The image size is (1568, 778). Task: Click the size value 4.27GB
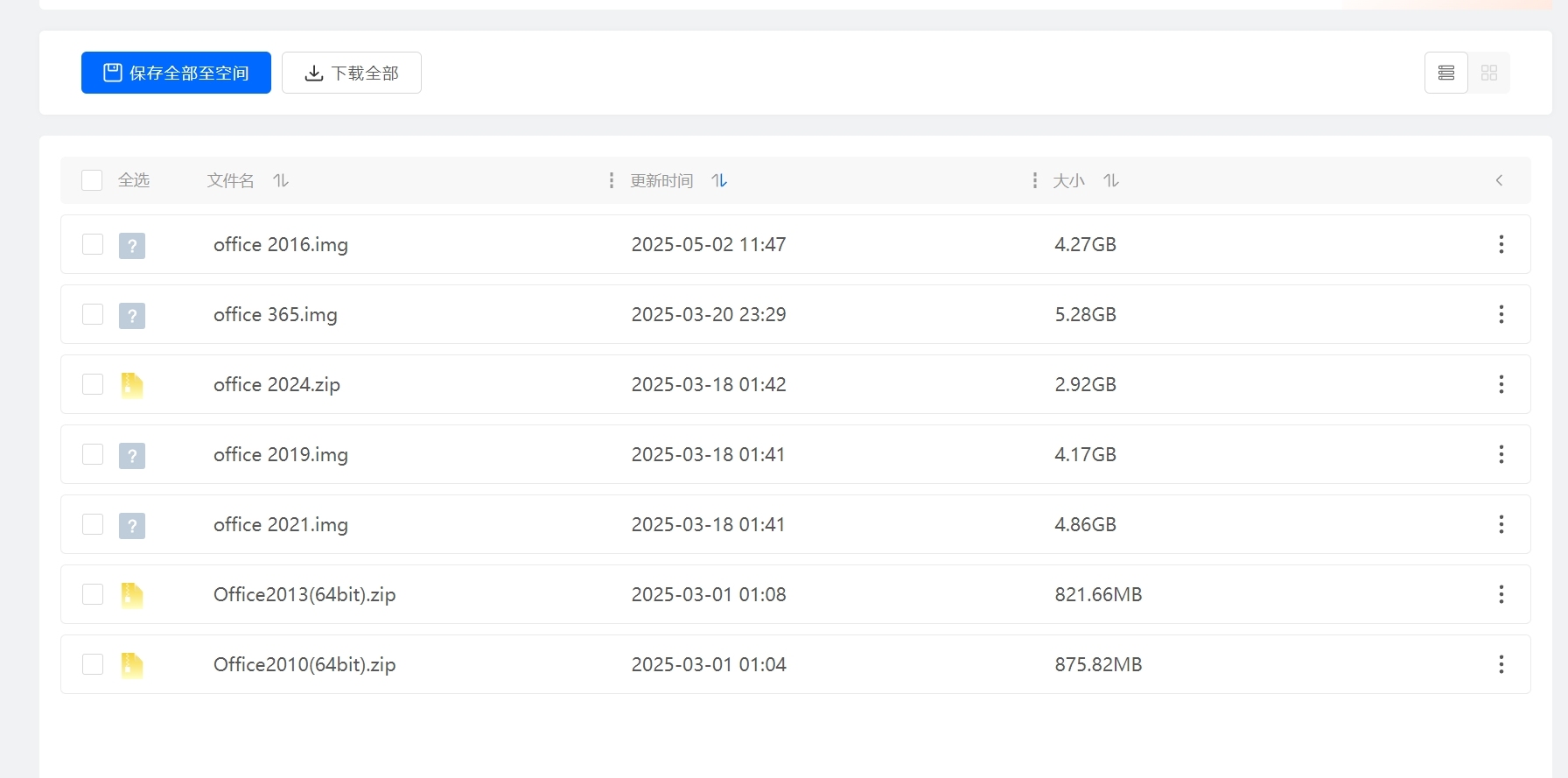(x=1085, y=244)
